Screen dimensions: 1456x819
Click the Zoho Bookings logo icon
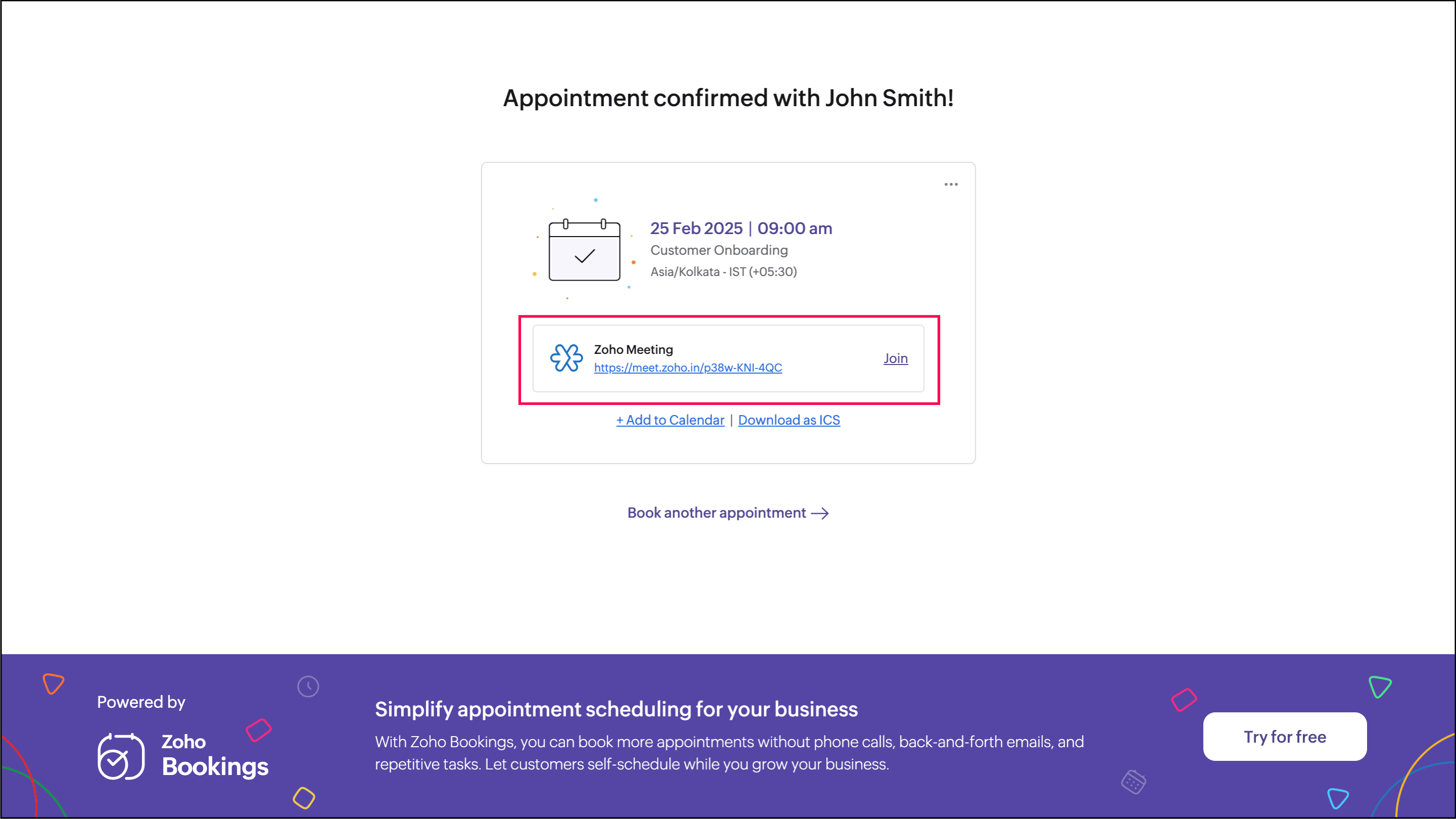(x=120, y=756)
